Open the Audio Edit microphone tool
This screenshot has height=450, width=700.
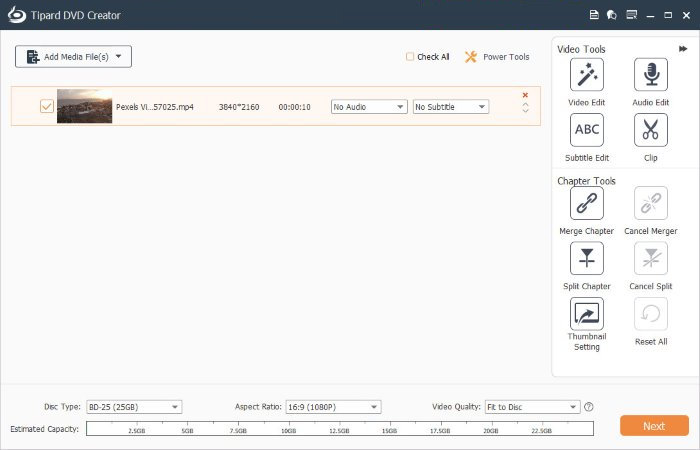(x=650, y=75)
